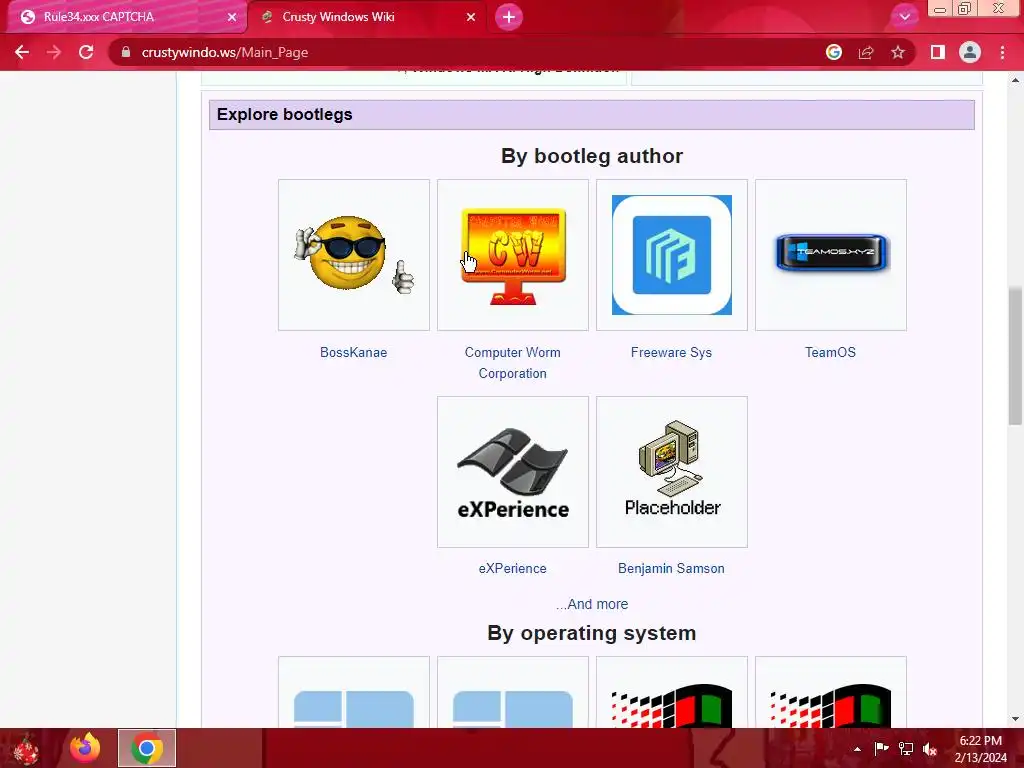This screenshot has width=1024, height=768.
Task: Click the By bootleg author heading
Action: (592, 156)
